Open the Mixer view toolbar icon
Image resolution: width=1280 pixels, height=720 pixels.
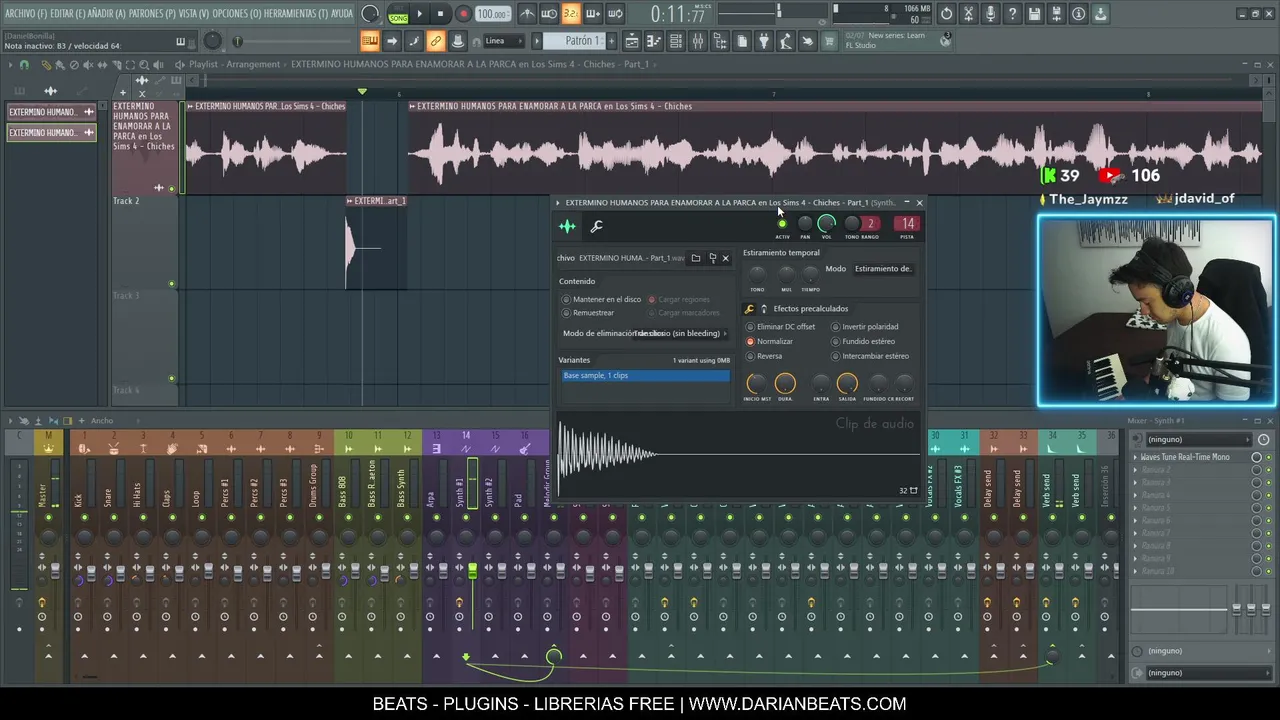coord(698,41)
